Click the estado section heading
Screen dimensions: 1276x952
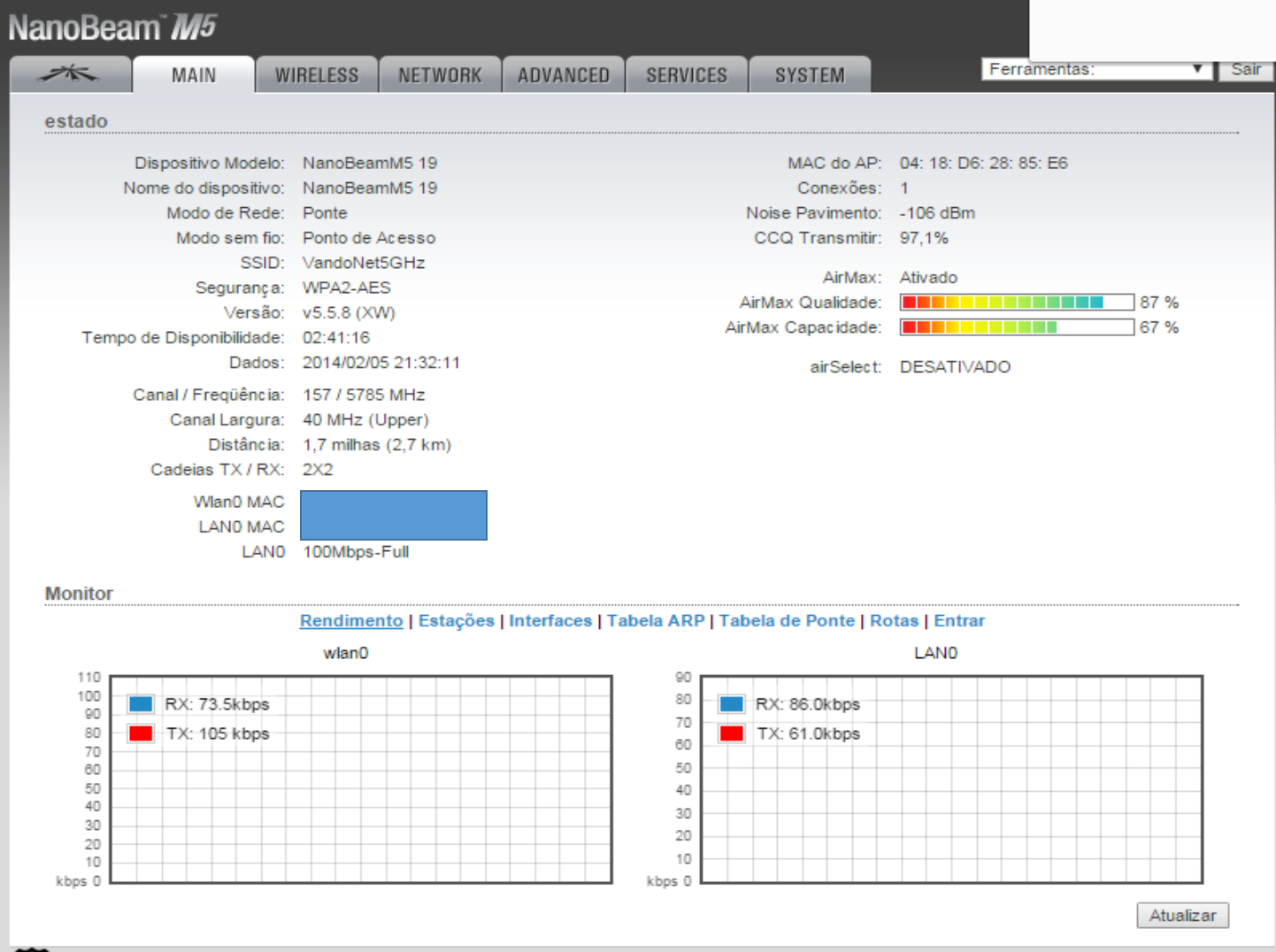76,121
